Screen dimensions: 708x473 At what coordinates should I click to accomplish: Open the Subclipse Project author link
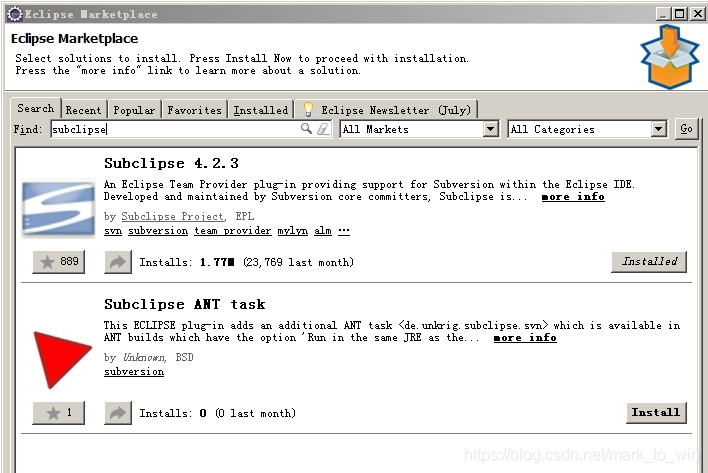click(173, 216)
